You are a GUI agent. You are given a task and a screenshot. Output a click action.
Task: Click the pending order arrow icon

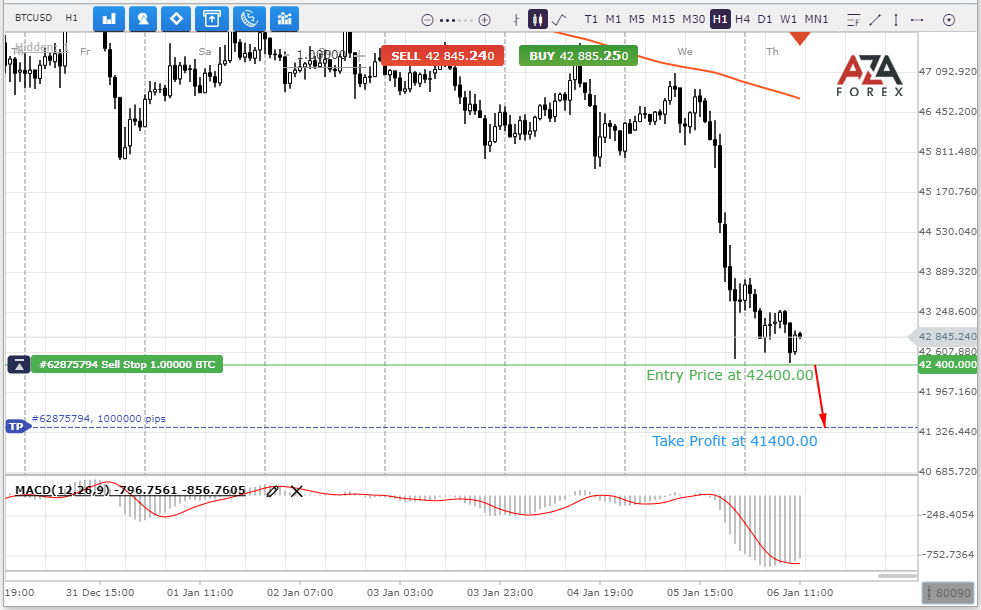pyautogui.click(x=19, y=365)
